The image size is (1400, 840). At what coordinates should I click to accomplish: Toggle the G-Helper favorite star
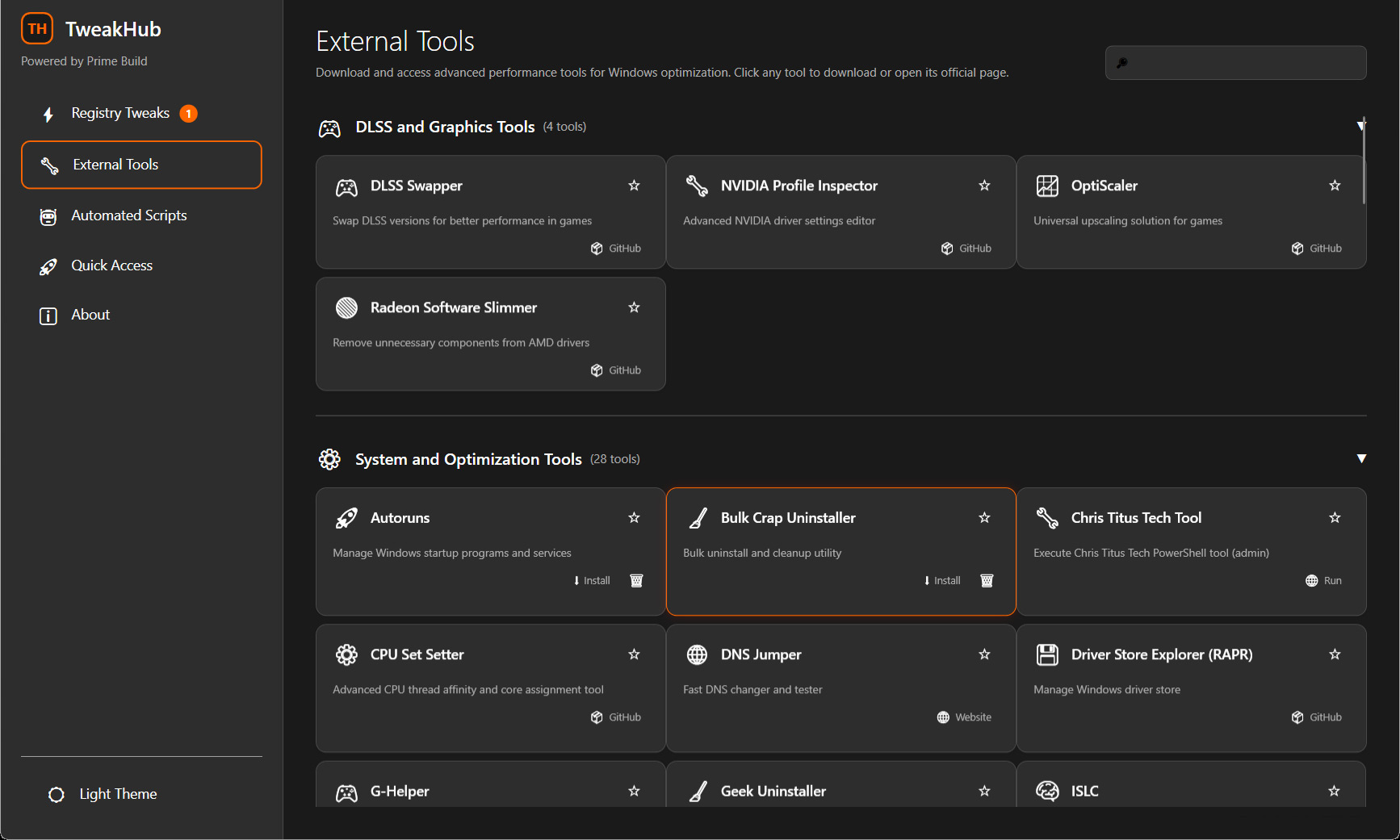pyautogui.click(x=634, y=792)
